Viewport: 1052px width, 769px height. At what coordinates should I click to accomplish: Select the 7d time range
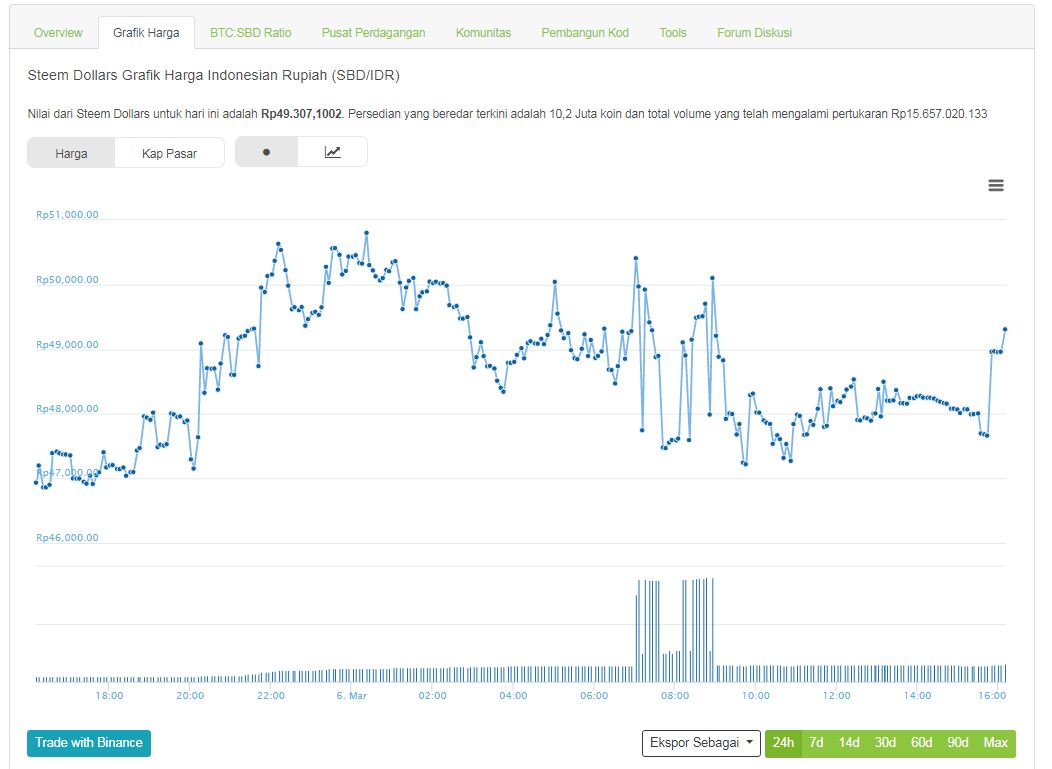816,743
